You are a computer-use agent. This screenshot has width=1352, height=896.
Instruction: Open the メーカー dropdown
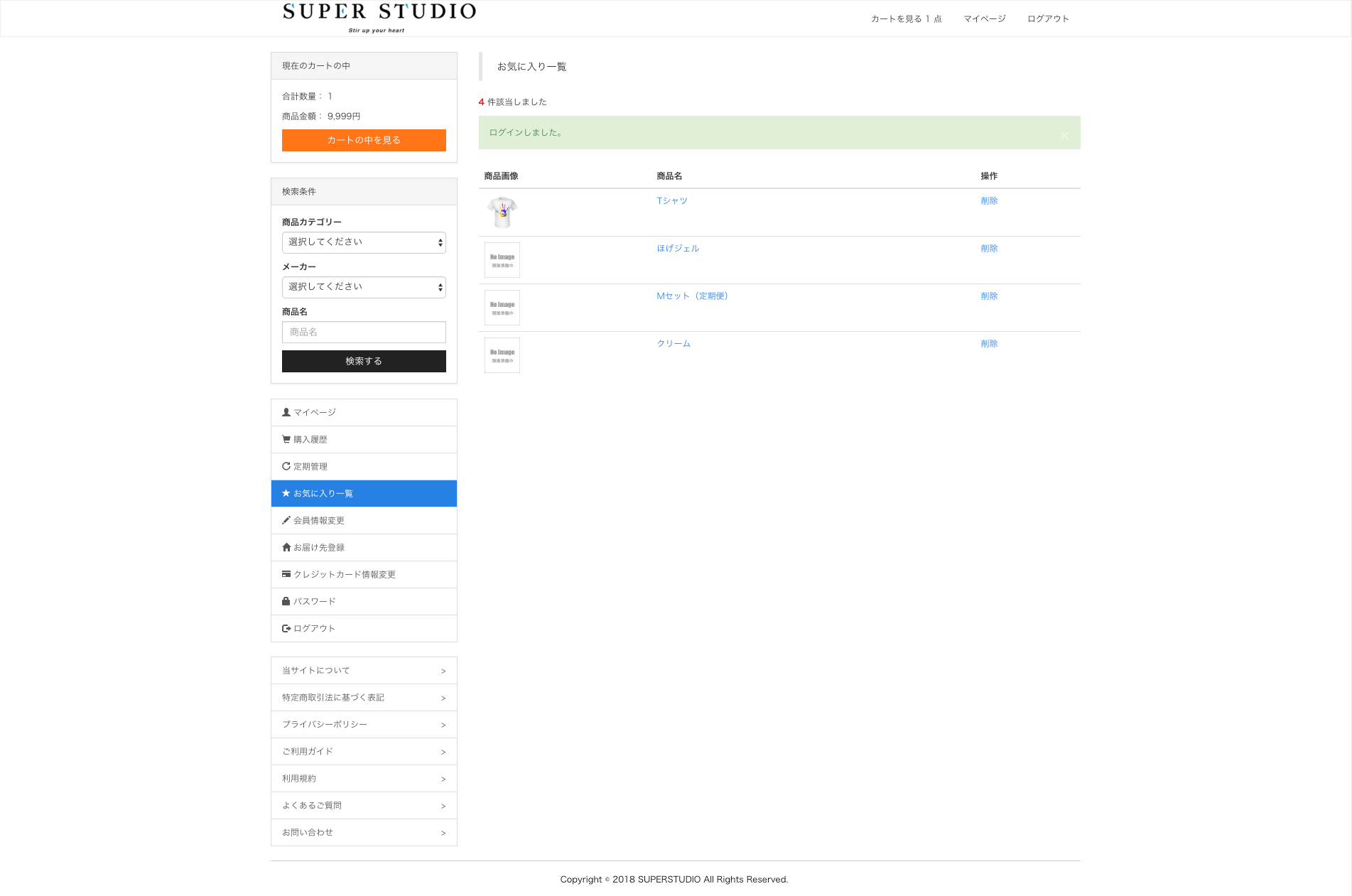(364, 287)
